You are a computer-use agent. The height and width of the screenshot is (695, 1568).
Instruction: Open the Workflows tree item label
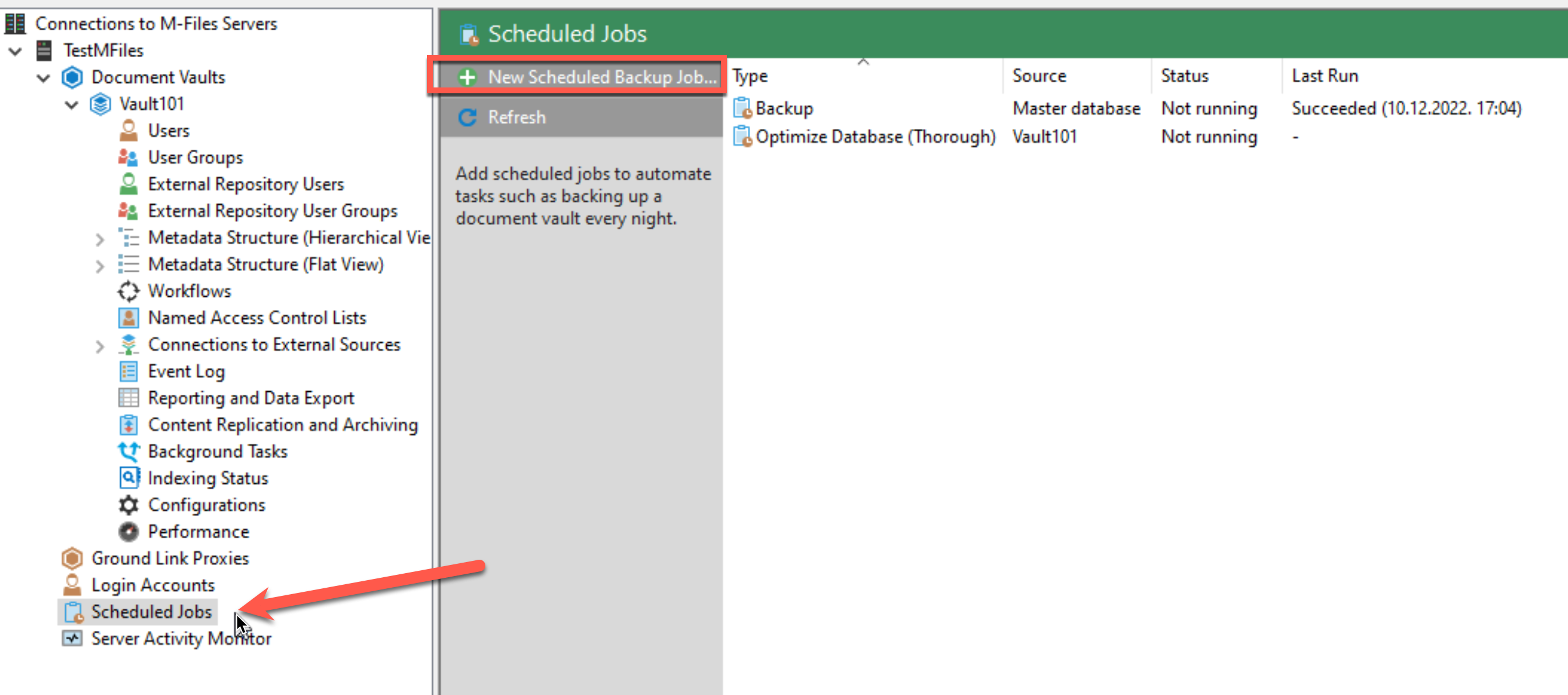190,291
